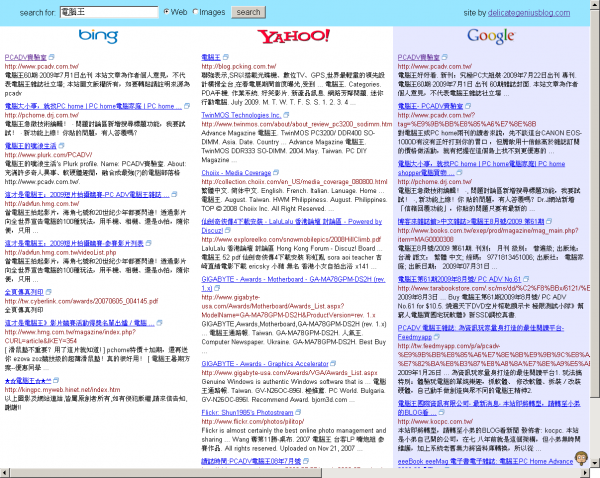This screenshot has width=600, height=478.
Task: Open Choiix - Media Coverage result link
Action: coord(237,171)
